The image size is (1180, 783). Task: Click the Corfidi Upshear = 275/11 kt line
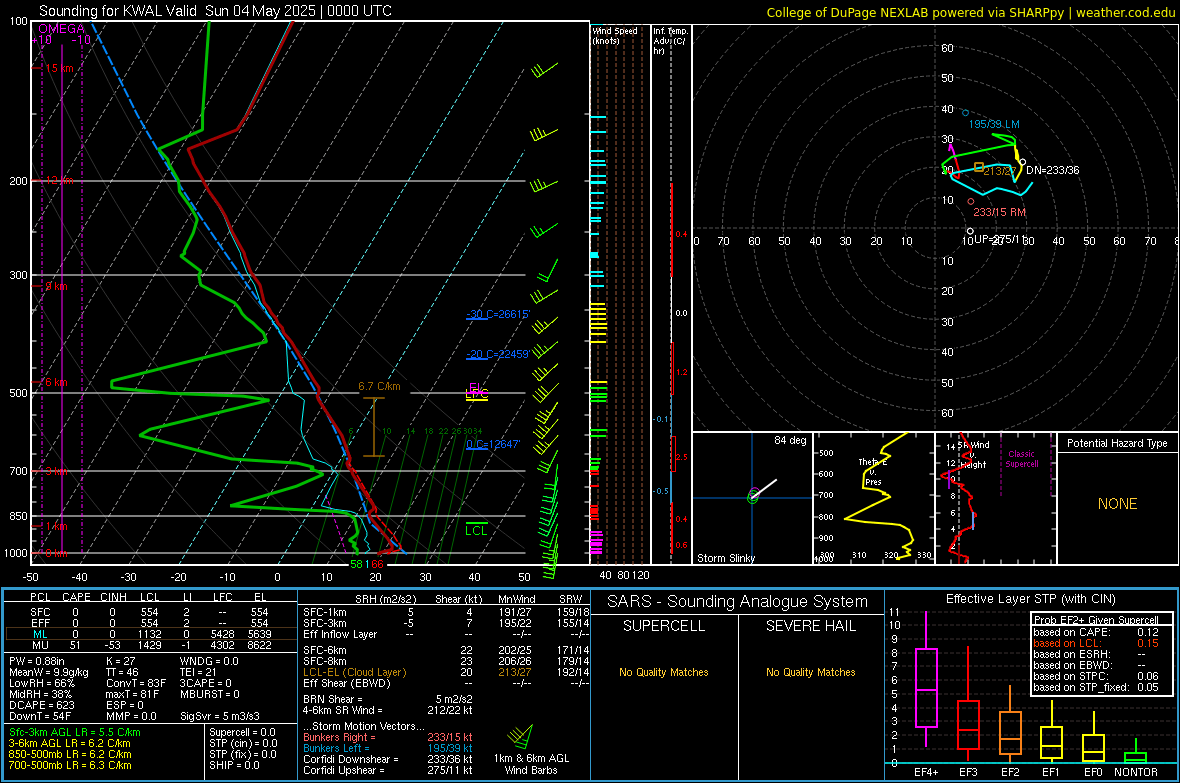(388, 770)
